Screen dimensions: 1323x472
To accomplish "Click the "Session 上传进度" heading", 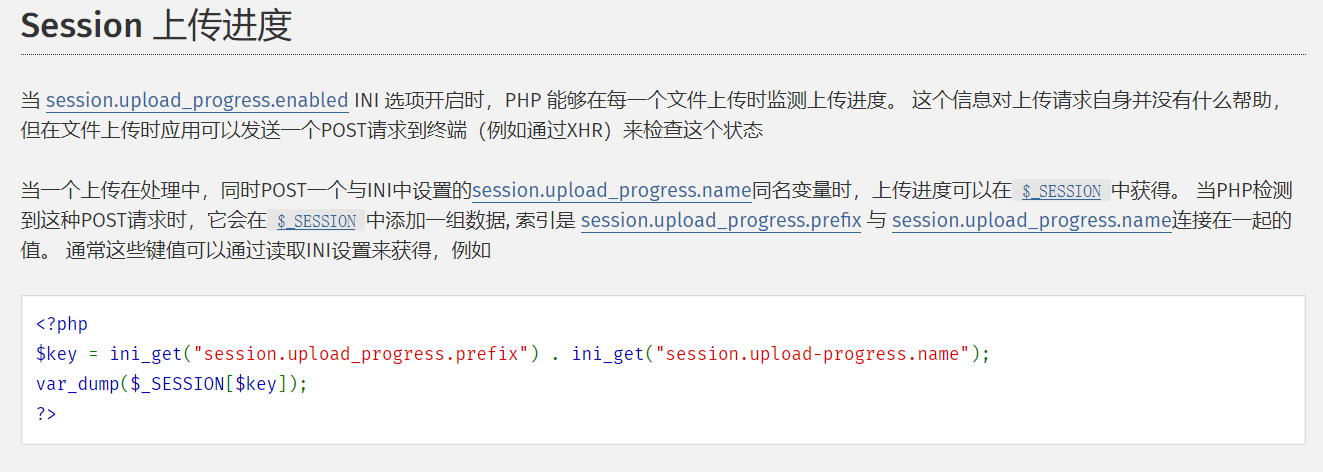I will click(x=157, y=26).
